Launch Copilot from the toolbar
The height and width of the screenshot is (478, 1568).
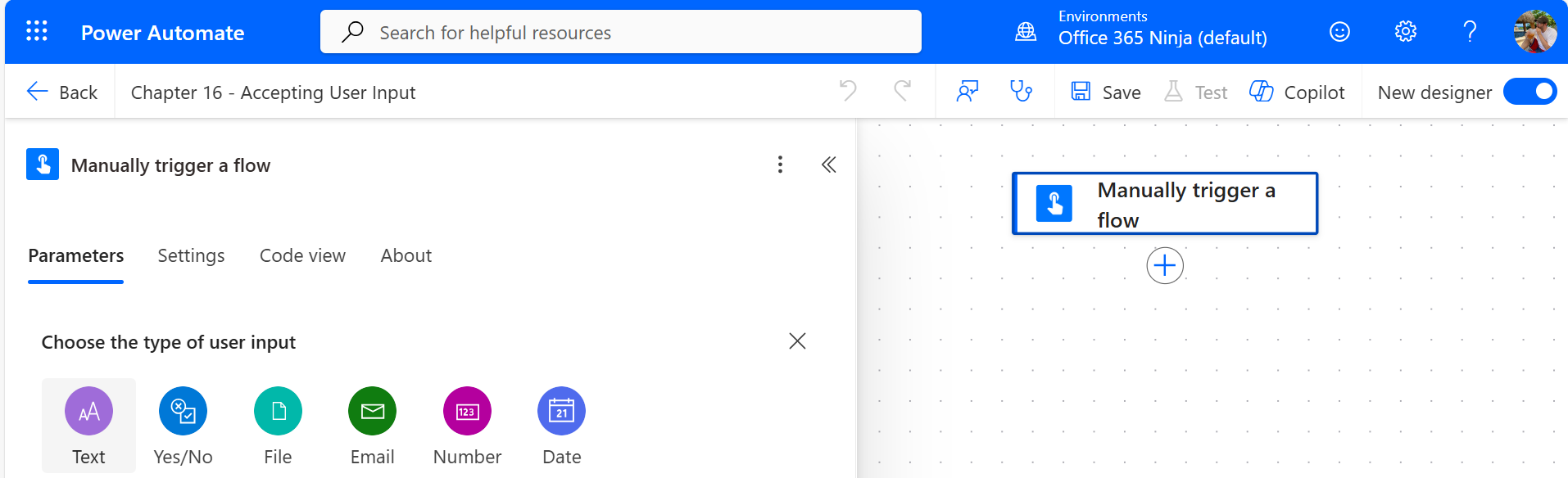point(1297,92)
